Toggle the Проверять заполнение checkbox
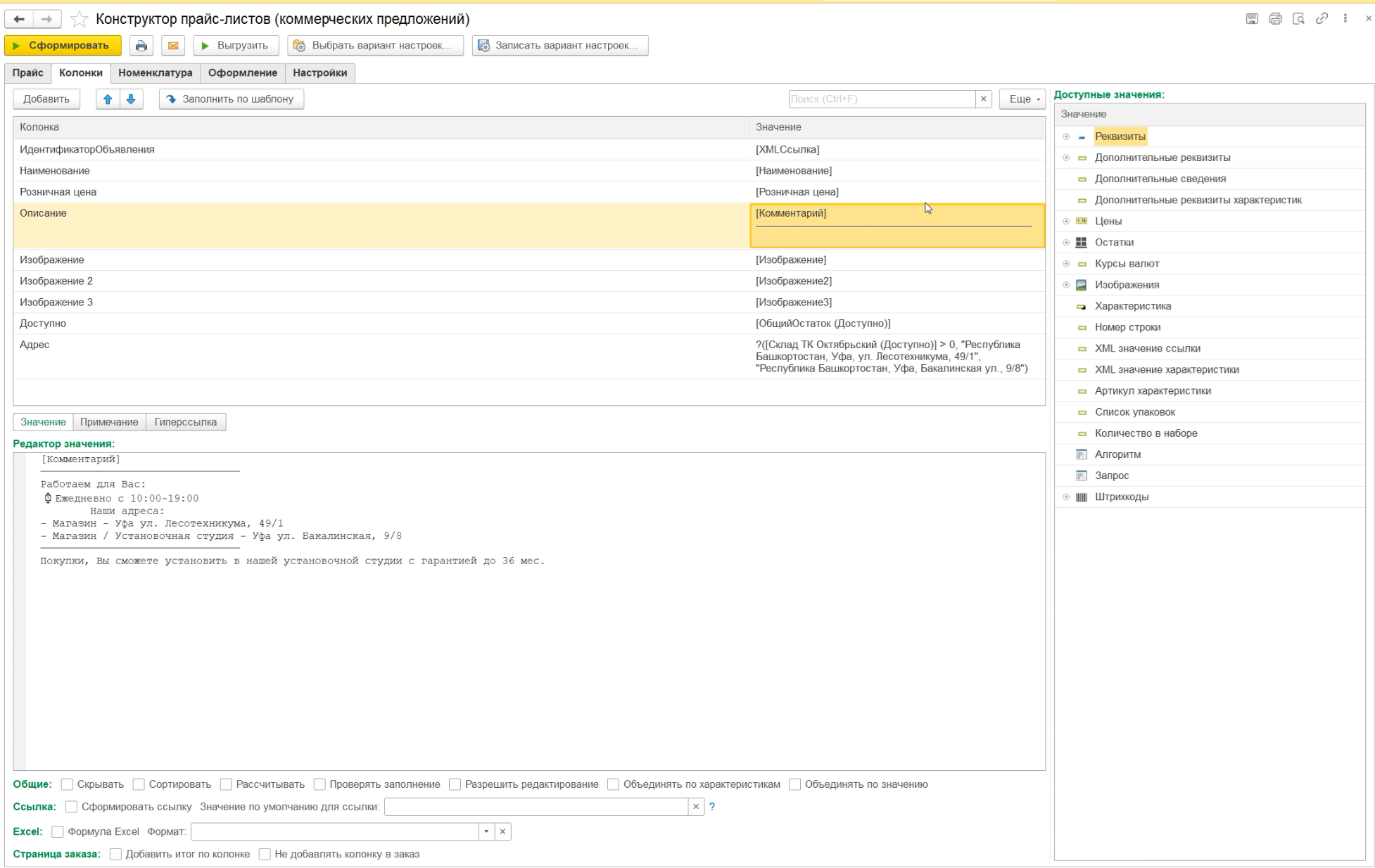The height and width of the screenshot is (868, 1375). point(319,784)
